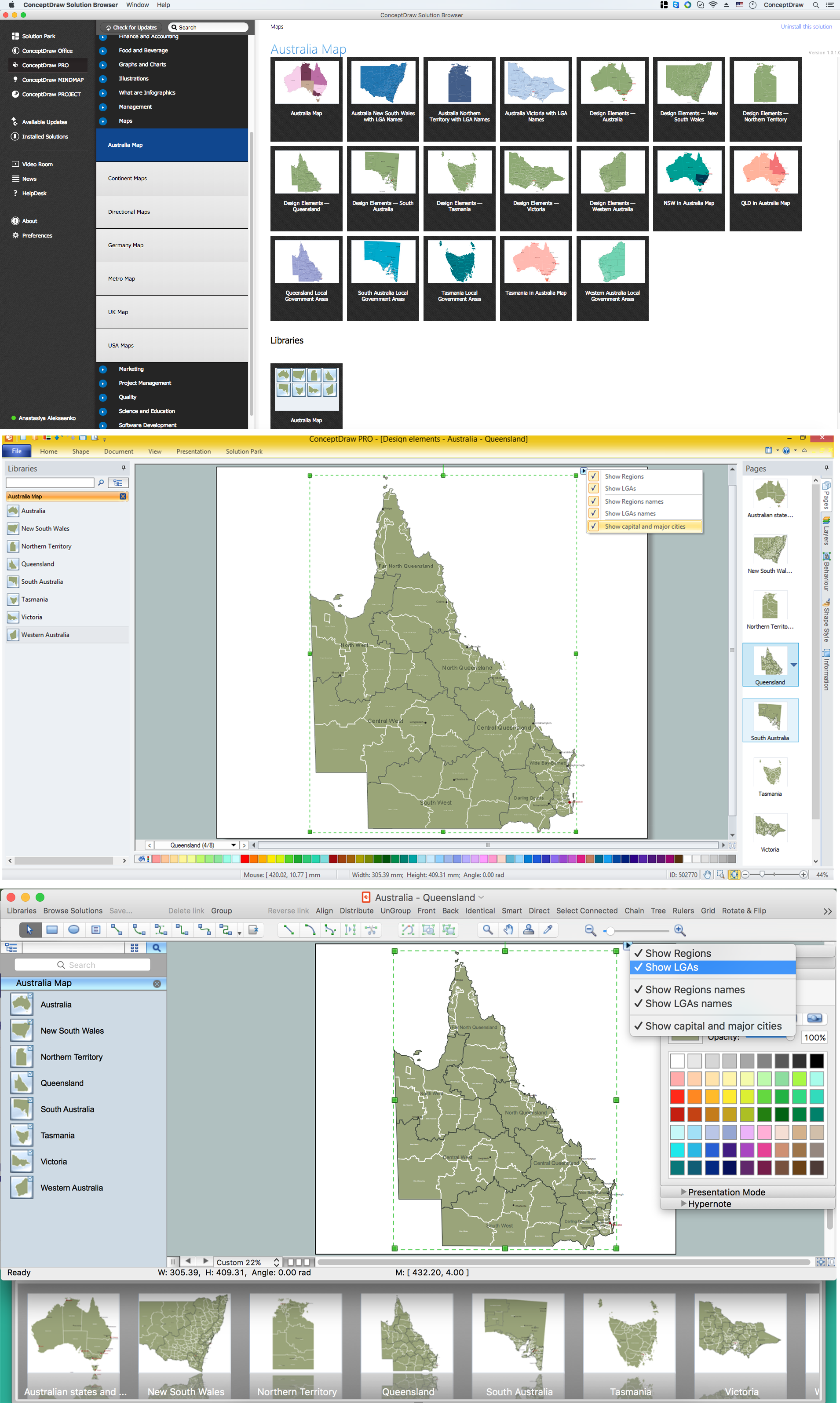
Task: Toggle Show Regions names in Mac menu
Action: click(x=712, y=990)
